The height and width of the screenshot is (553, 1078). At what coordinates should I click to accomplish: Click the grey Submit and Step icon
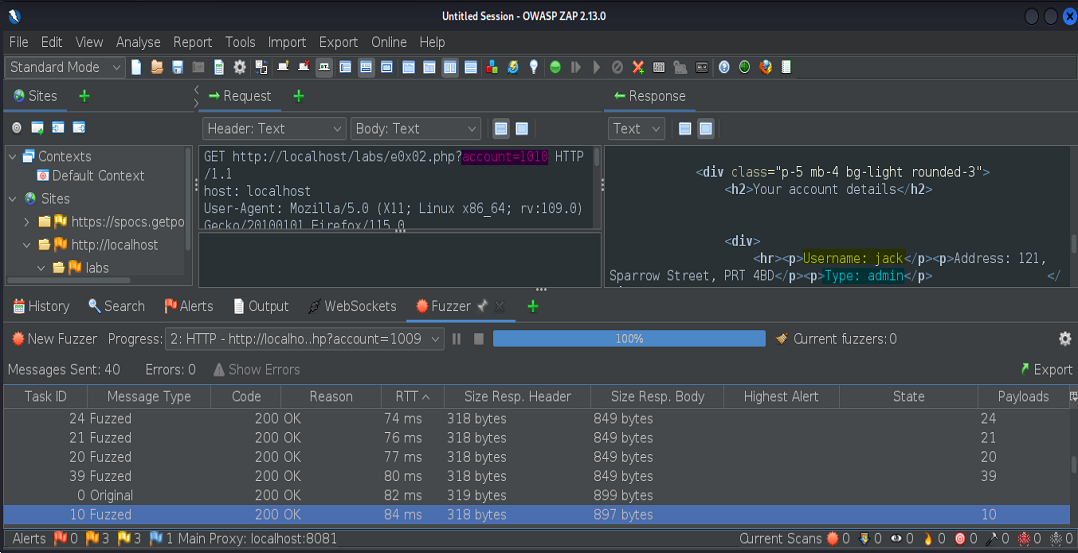[x=576, y=67]
